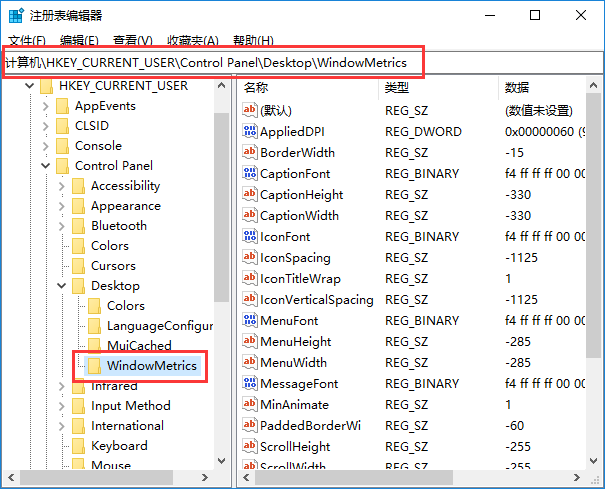
Task: Click the HKEY_CURRENT_USER folder icon
Action: tap(47, 86)
